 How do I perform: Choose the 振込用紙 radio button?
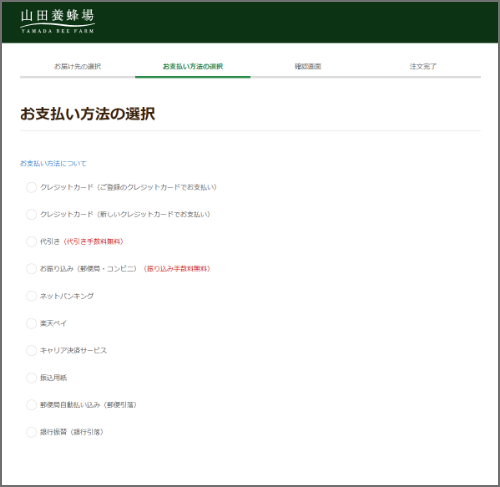click(x=31, y=378)
